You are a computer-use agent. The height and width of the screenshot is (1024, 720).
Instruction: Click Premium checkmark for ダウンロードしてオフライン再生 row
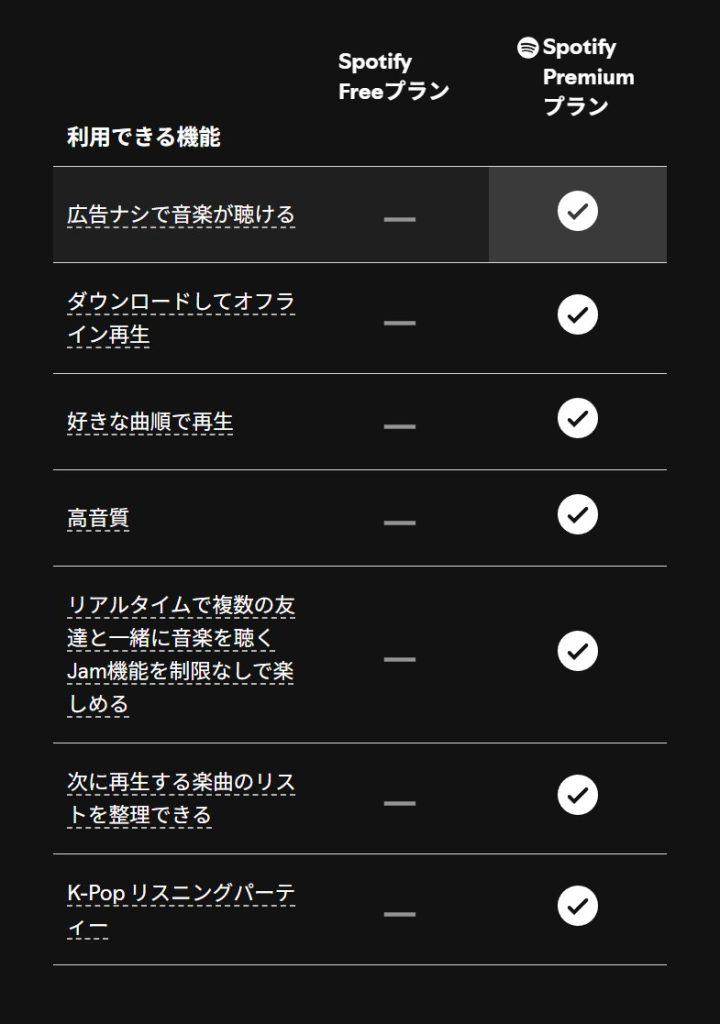coord(578,315)
